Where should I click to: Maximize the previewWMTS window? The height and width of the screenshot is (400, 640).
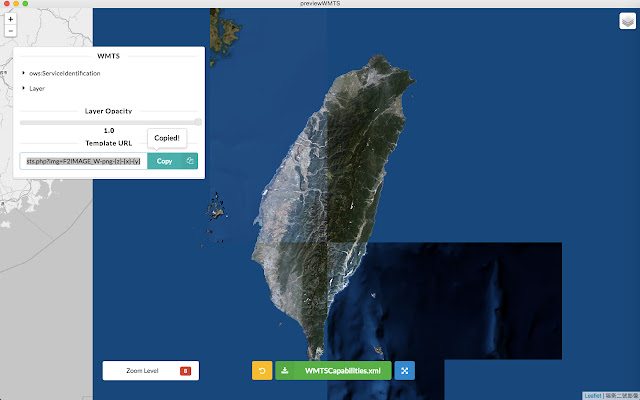pyautogui.click(x=25, y=3)
